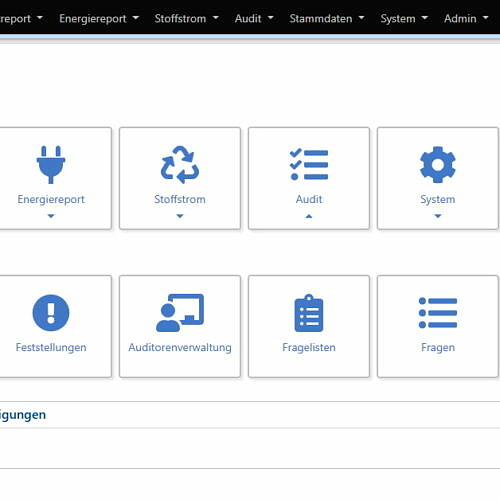Open the Audit menu in navbar
This screenshot has height=500, width=500.
(254, 18)
